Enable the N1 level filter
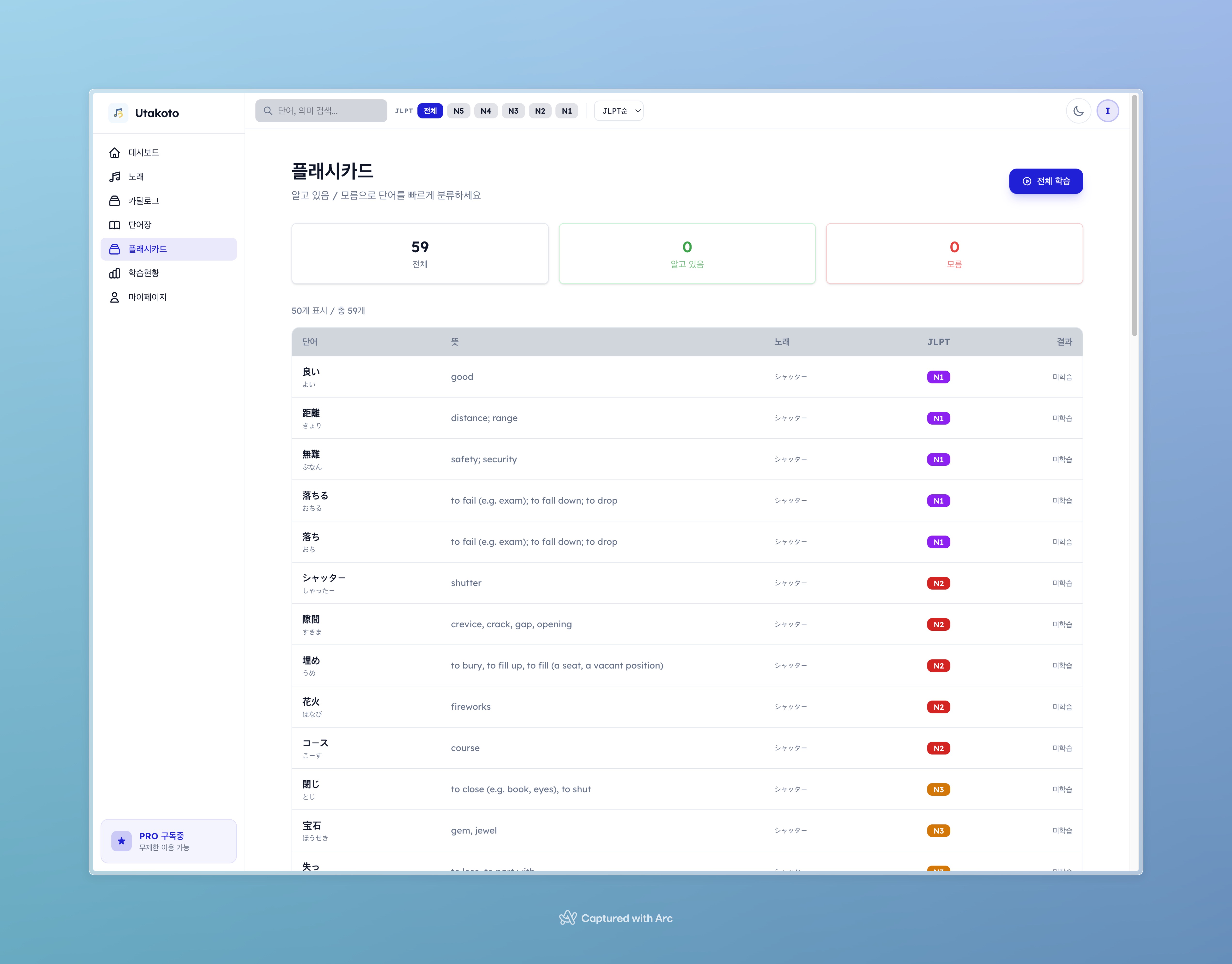This screenshot has width=1232, height=964. point(566,111)
